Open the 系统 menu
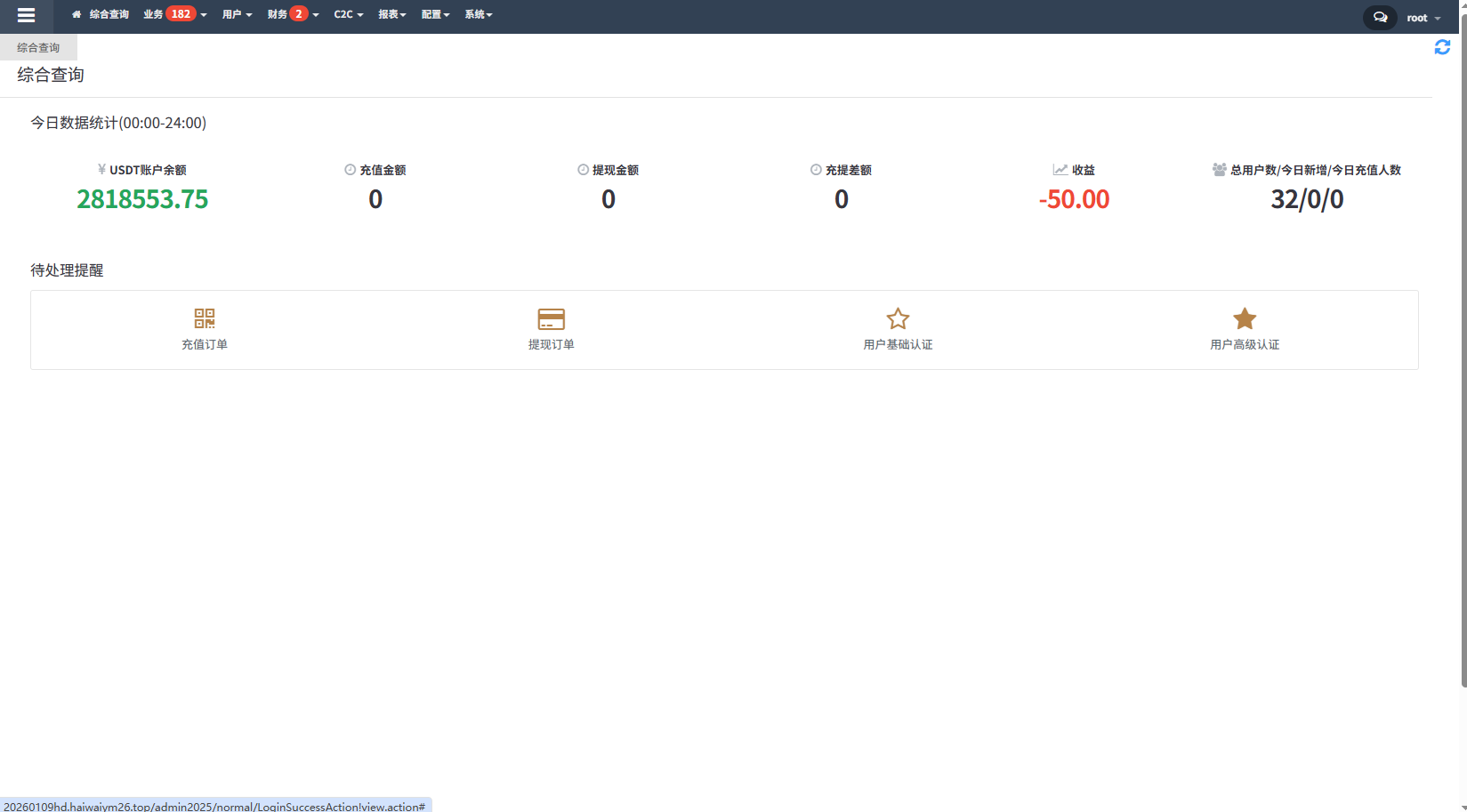Viewport: 1467px width, 812px height. tap(478, 14)
